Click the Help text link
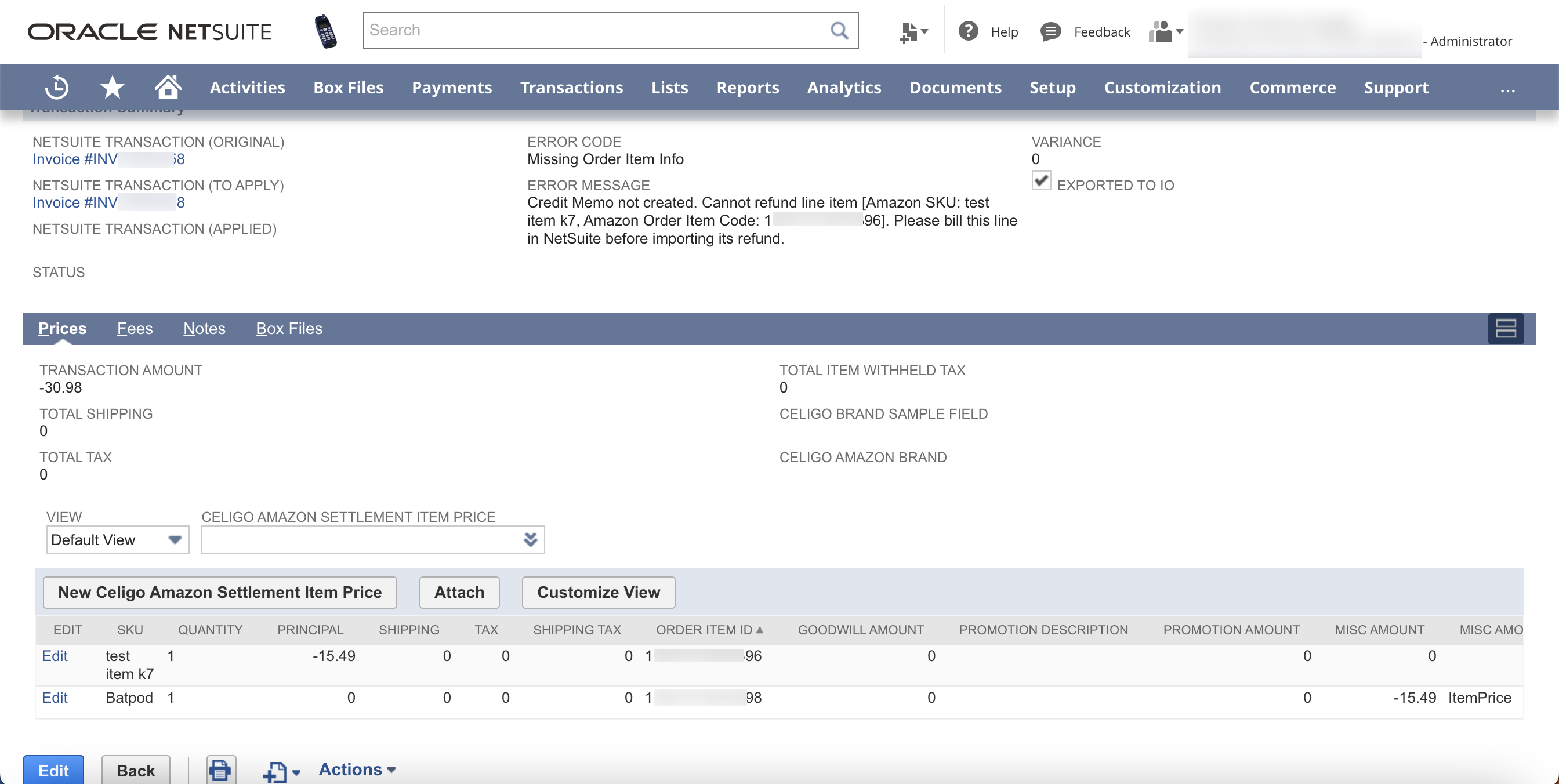Viewport: 1559px width, 784px height. (x=1003, y=32)
